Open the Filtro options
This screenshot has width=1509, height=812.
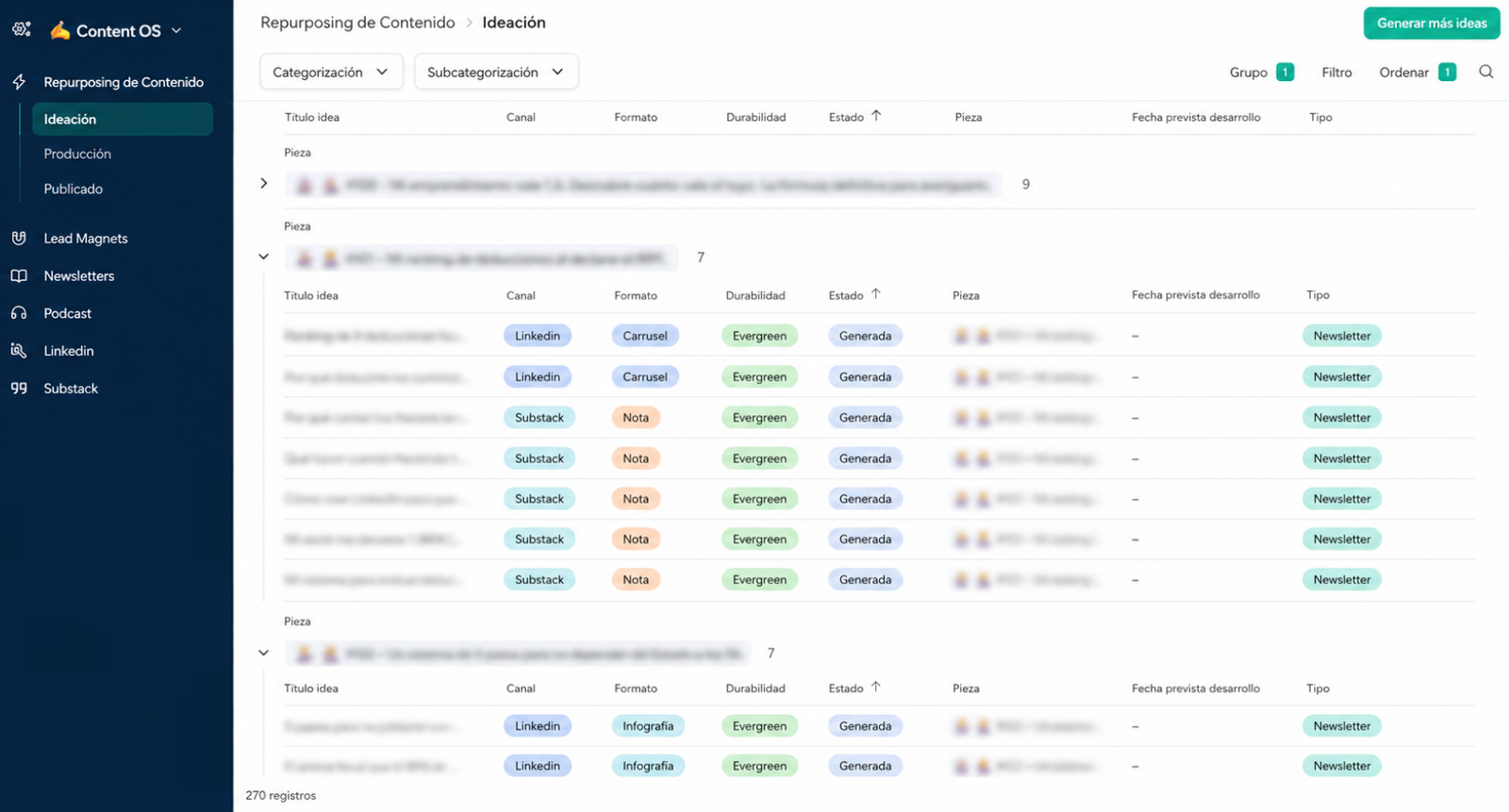pyautogui.click(x=1336, y=72)
